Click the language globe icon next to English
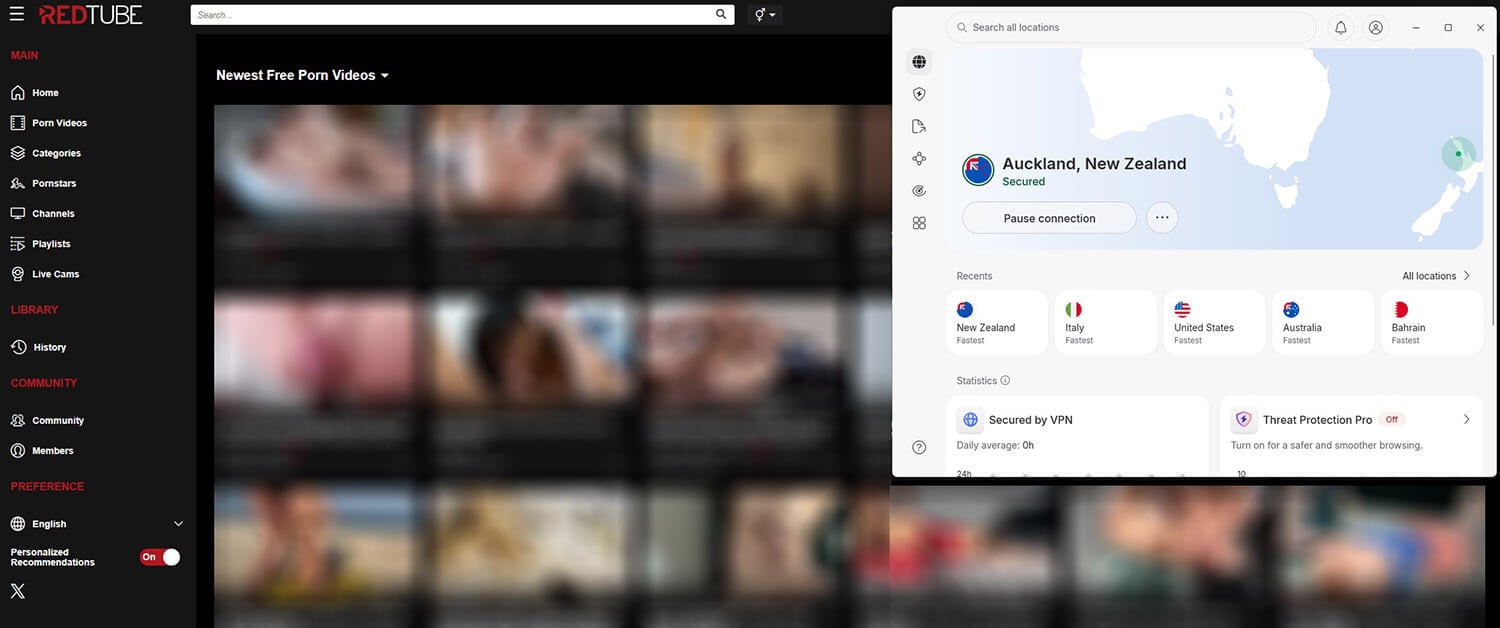1500x628 pixels. click(17, 523)
